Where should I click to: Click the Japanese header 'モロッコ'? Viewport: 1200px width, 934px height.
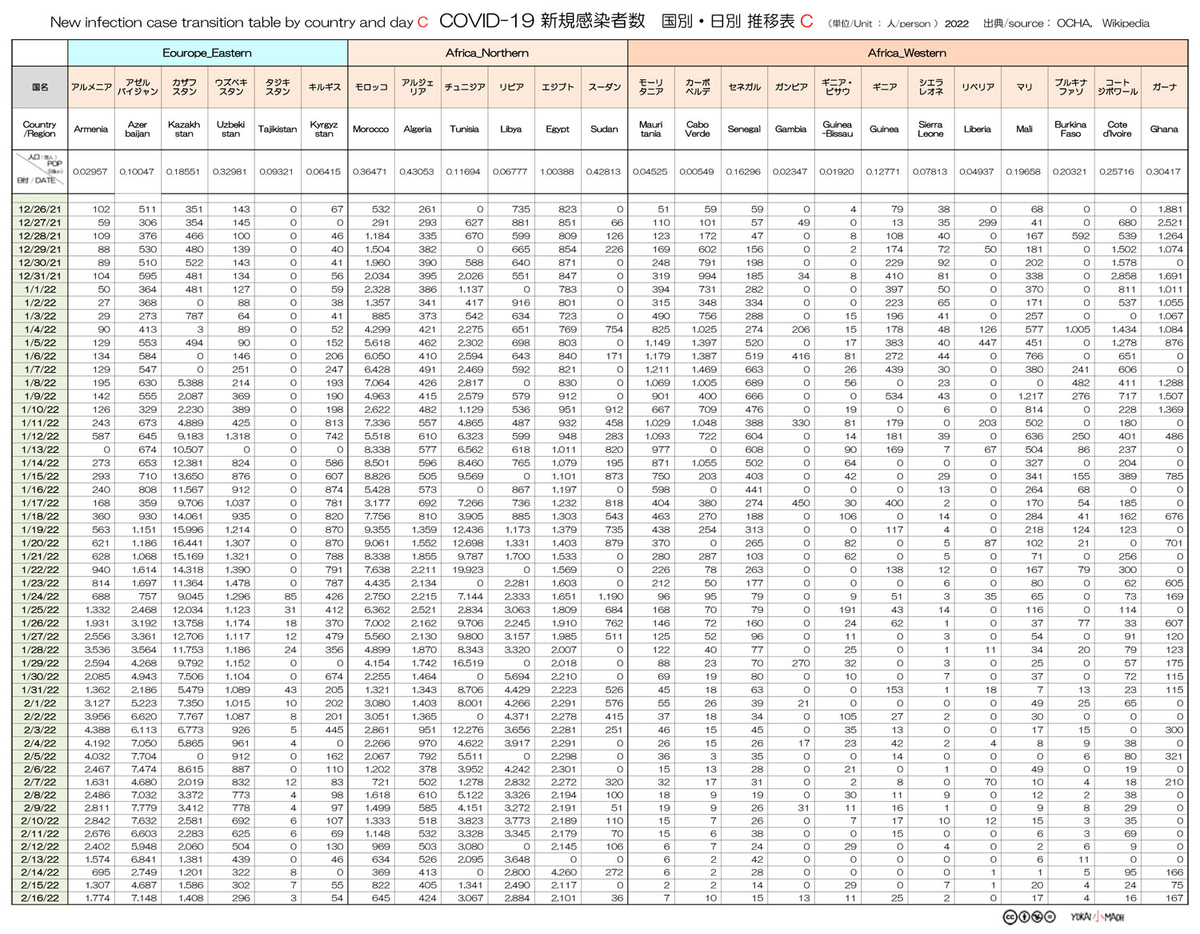[x=371, y=87]
